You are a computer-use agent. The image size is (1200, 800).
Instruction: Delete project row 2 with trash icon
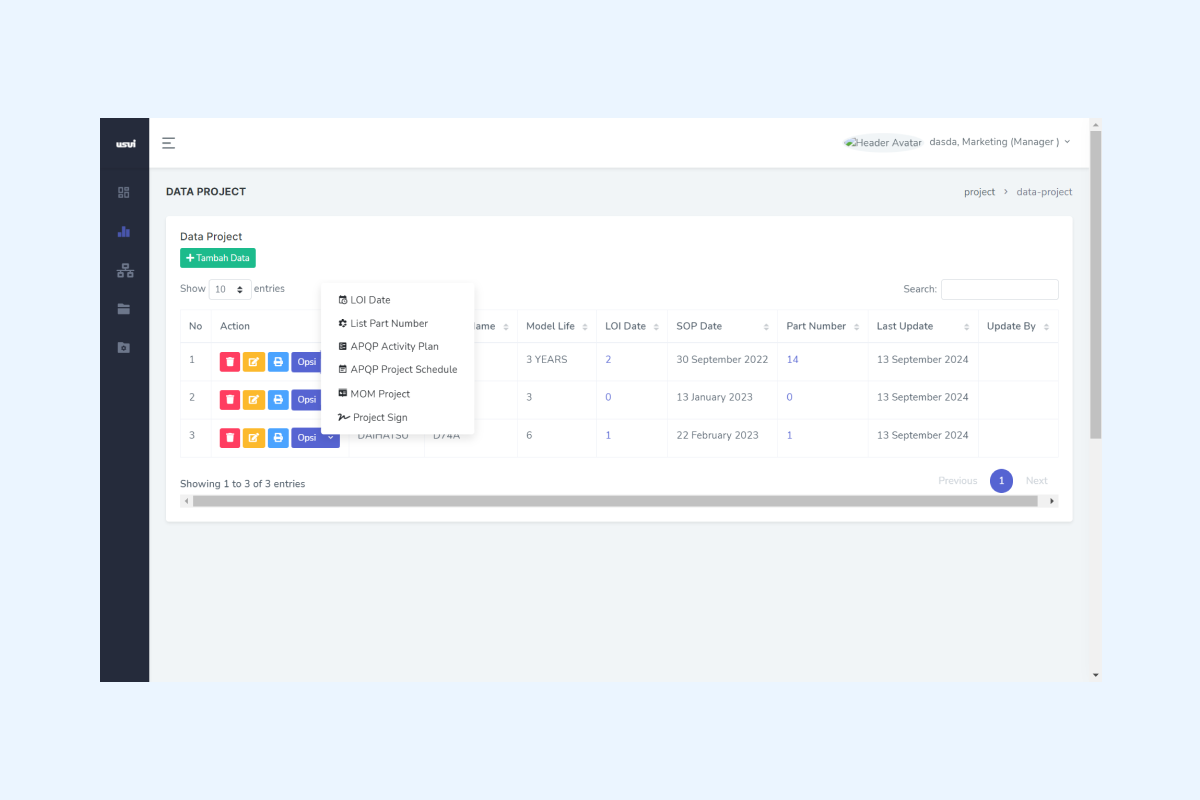pos(230,399)
